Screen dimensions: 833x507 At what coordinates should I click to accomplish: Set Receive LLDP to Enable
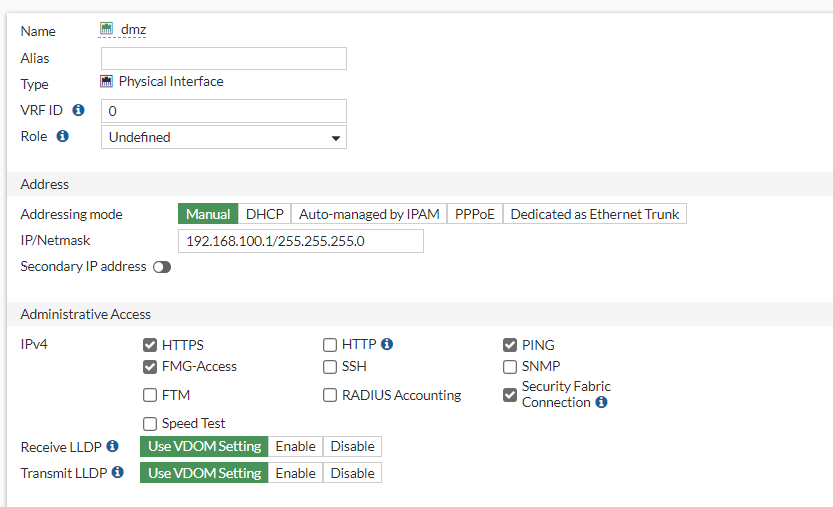(x=295, y=446)
